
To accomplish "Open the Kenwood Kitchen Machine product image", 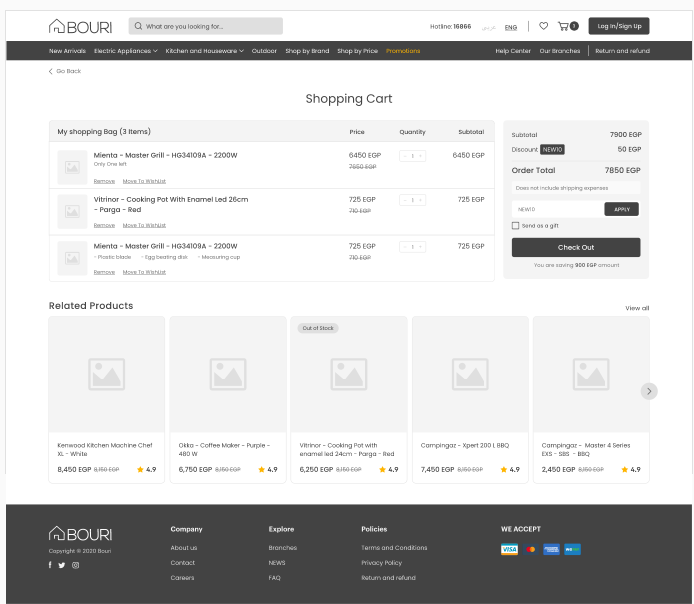I will (x=106, y=374).
